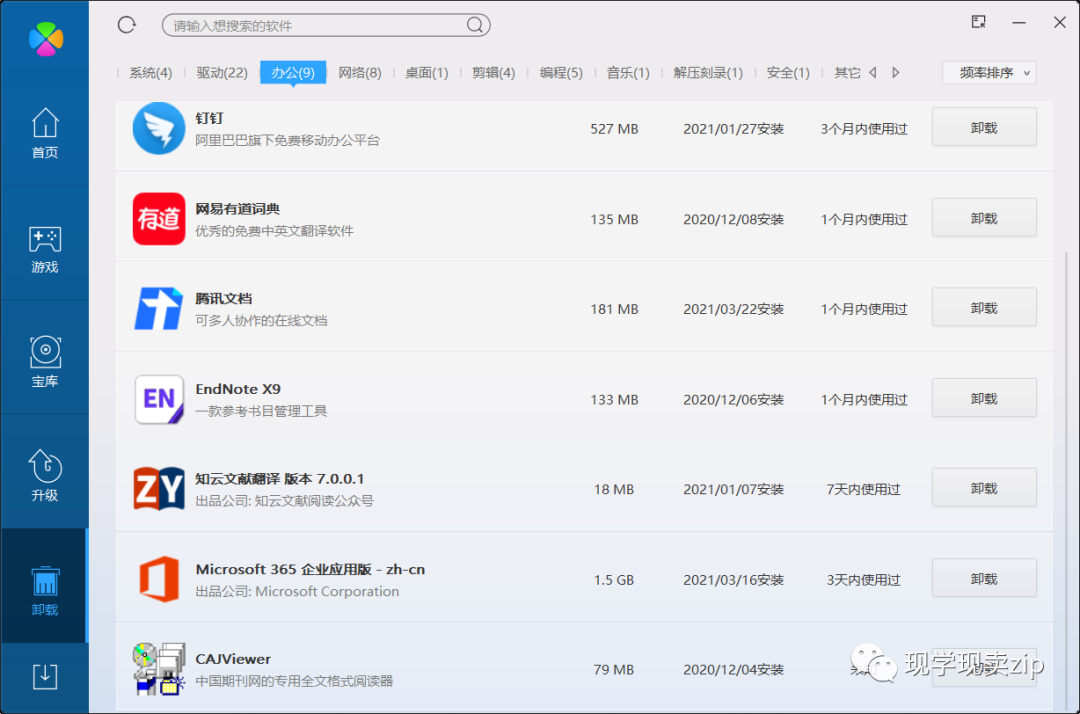This screenshot has width=1080, height=714.
Task: Select the Microsoft 365 Office icon
Action: tap(158, 578)
